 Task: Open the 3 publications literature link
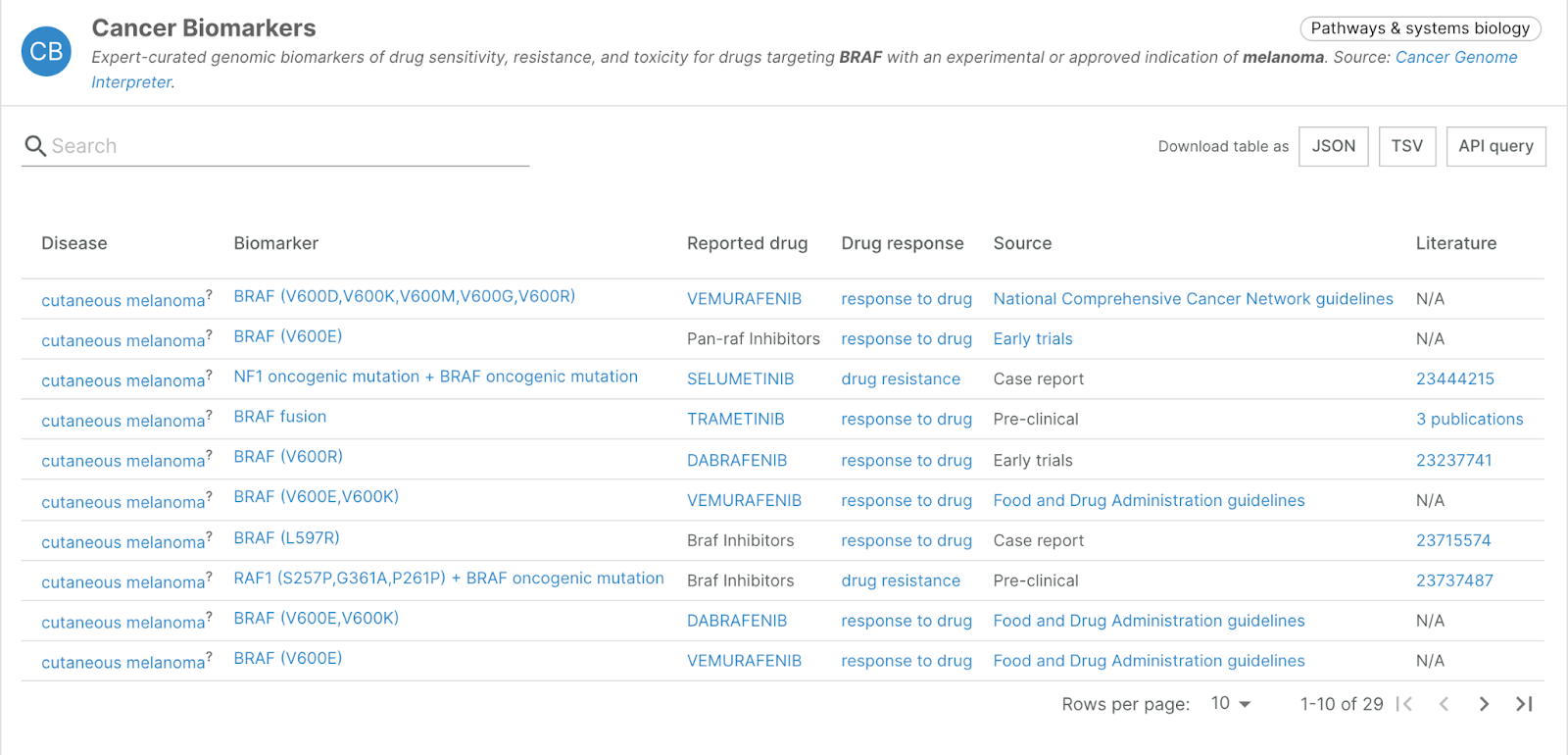[x=1469, y=420]
